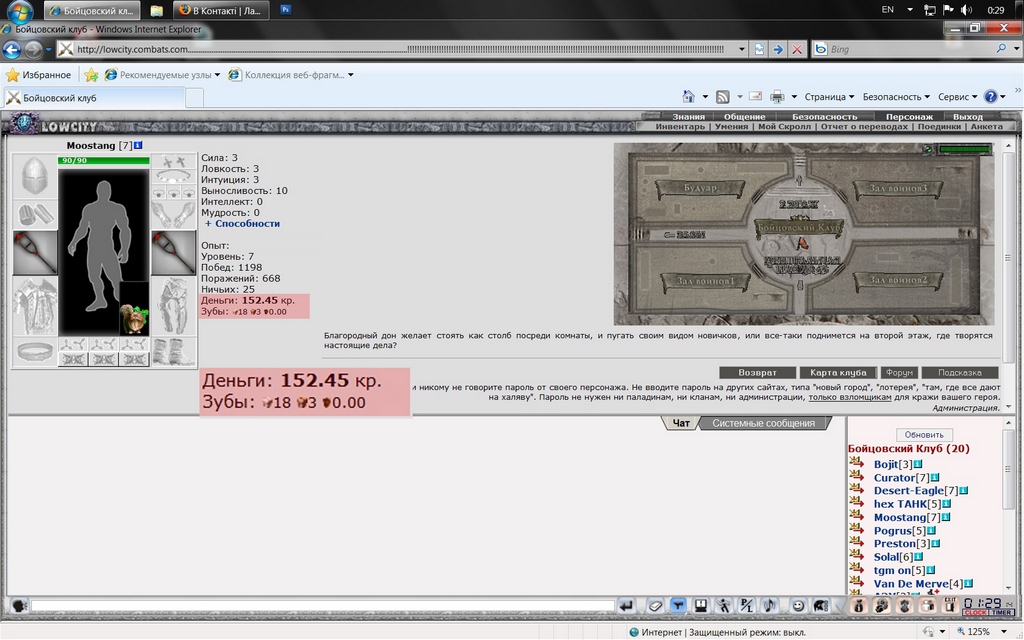Expand the address bar history dropdown
Image resolution: width=1024 pixels, height=640 pixels.
742,49
